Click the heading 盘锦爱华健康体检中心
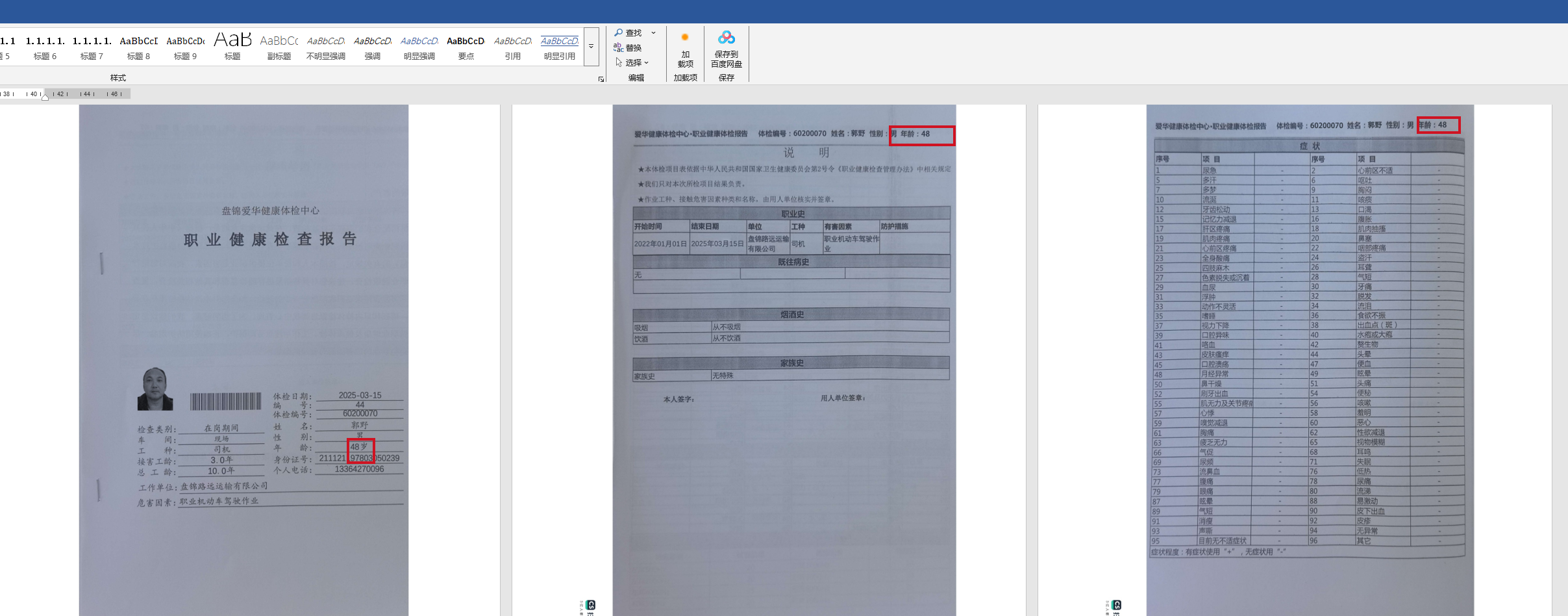1568x616 pixels. (271, 211)
